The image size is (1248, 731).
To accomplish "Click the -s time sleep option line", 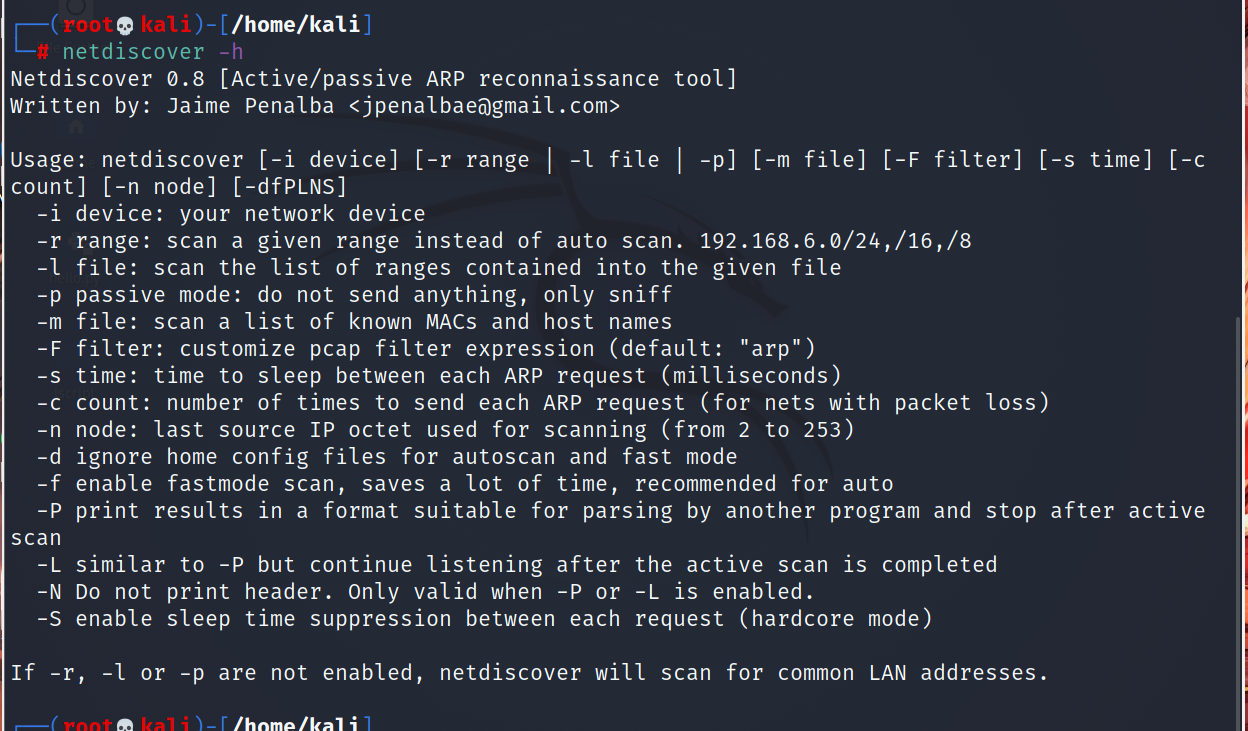I will 439,376.
